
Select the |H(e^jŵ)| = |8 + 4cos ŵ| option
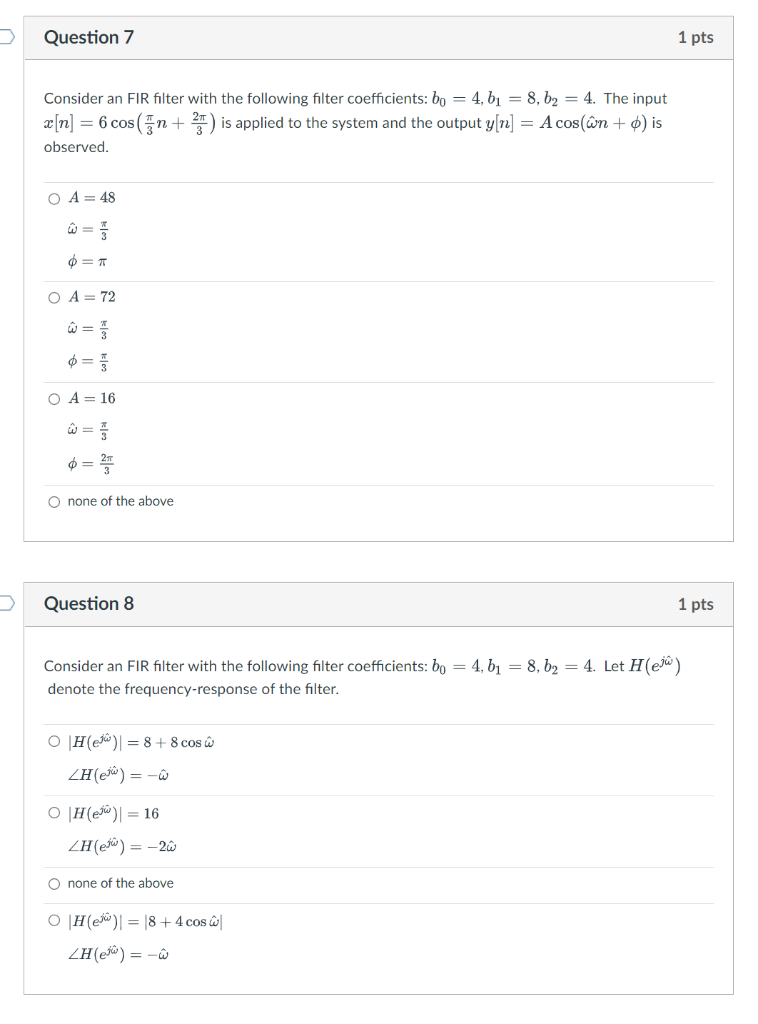(x=54, y=921)
